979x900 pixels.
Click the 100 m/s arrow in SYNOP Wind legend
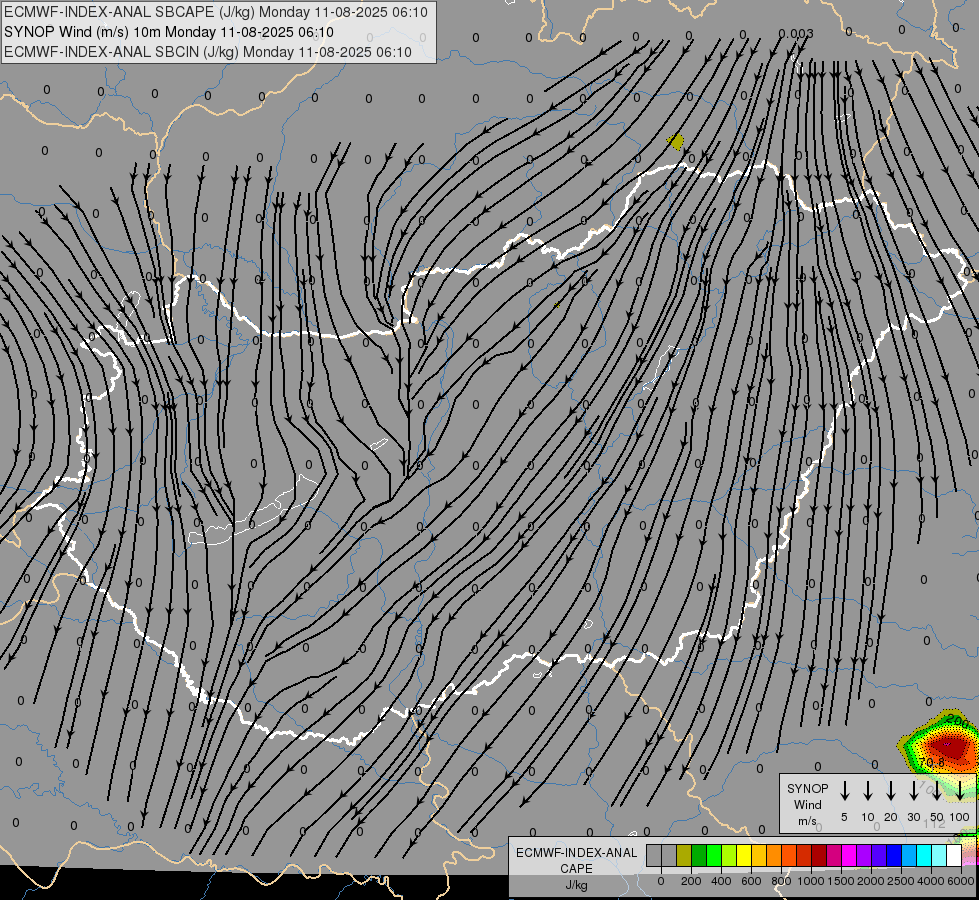click(960, 791)
